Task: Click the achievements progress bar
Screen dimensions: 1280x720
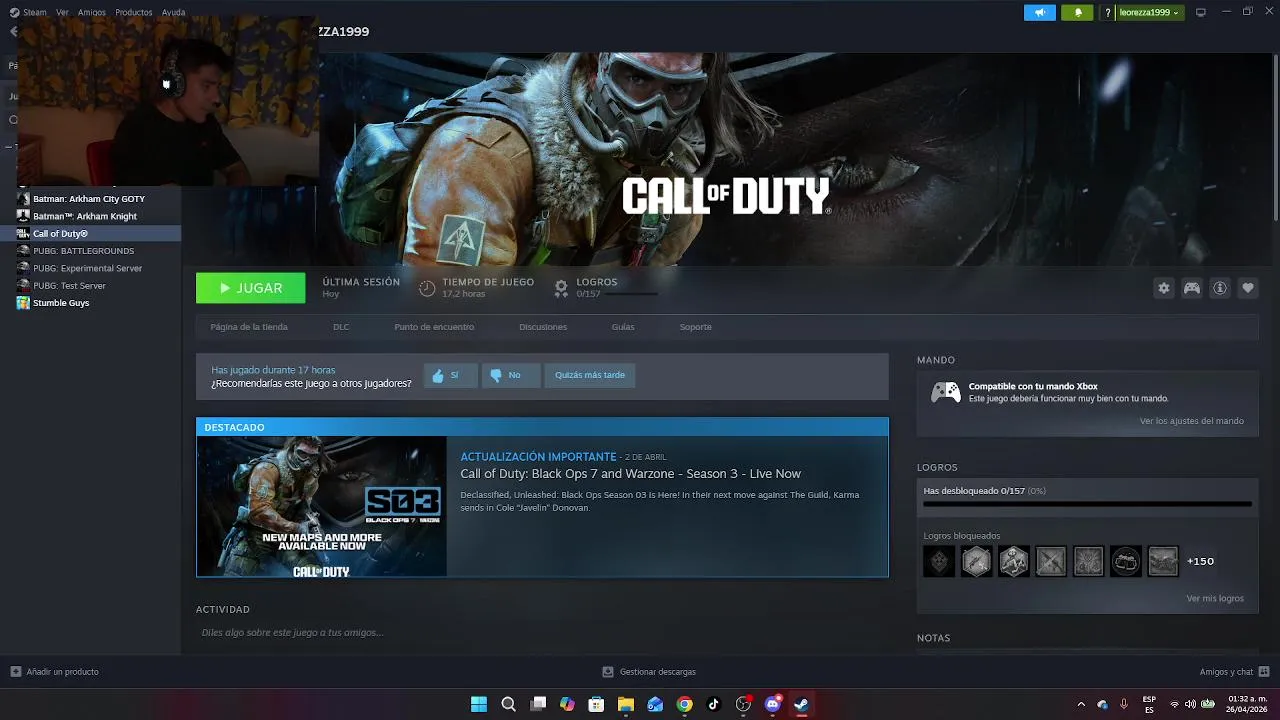Action: click(x=1087, y=504)
